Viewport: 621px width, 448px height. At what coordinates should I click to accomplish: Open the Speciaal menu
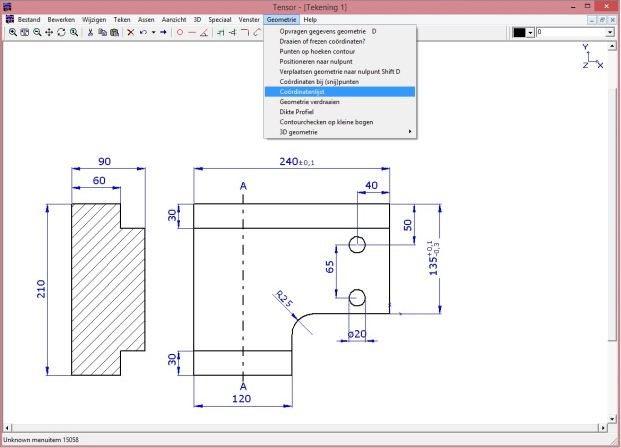tap(220, 19)
